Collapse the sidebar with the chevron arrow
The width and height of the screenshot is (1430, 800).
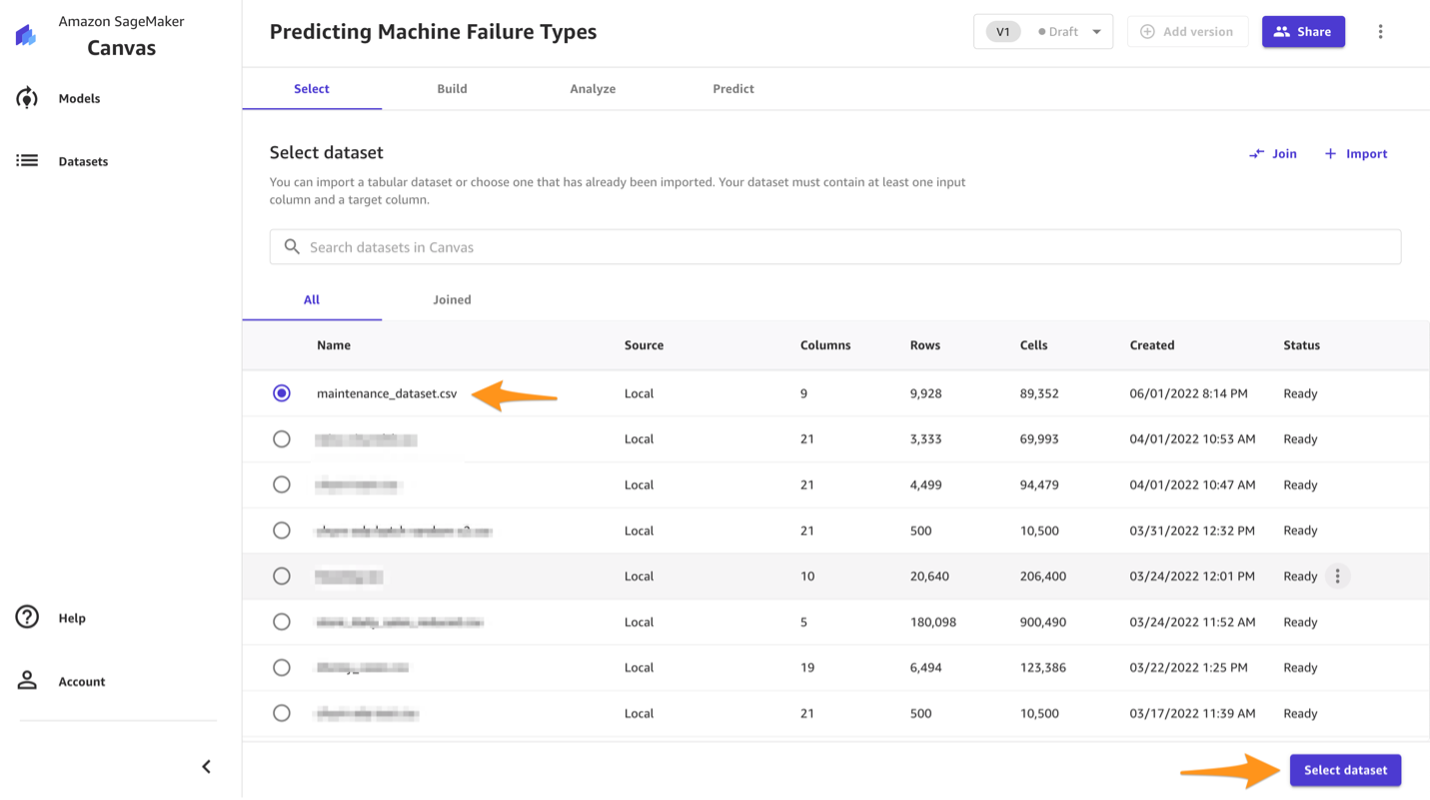tap(206, 767)
